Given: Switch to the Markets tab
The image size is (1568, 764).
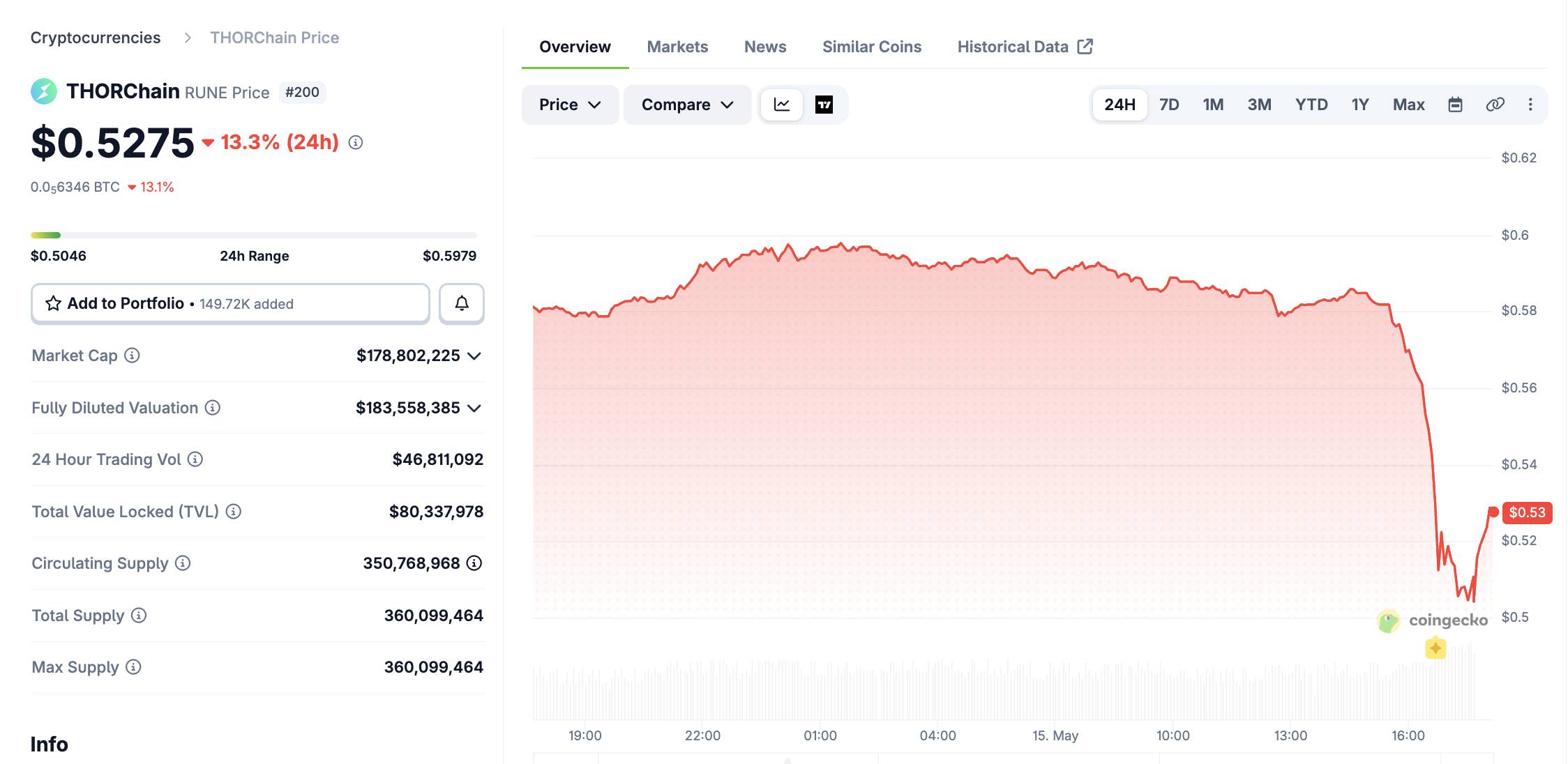Looking at the screenshot, I should (677, 47).
